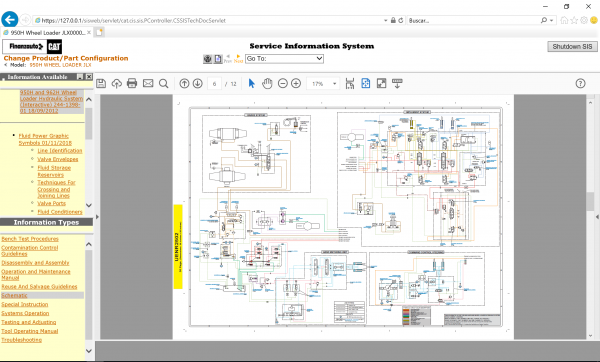The height and width of the screenshot is (362, 600).
Task: Toggle the arrow selection tool
Action: (x=251, y=83)
